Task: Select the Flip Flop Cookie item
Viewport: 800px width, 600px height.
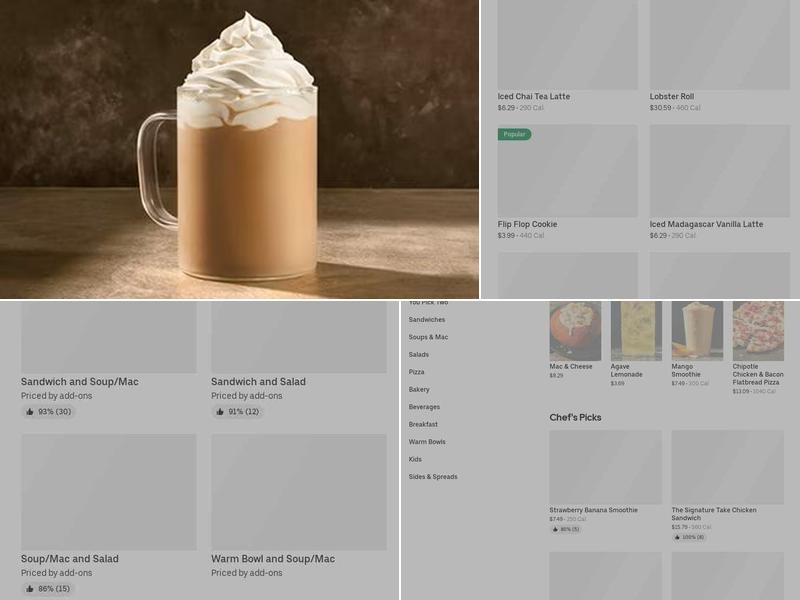Action: point(567,171)
